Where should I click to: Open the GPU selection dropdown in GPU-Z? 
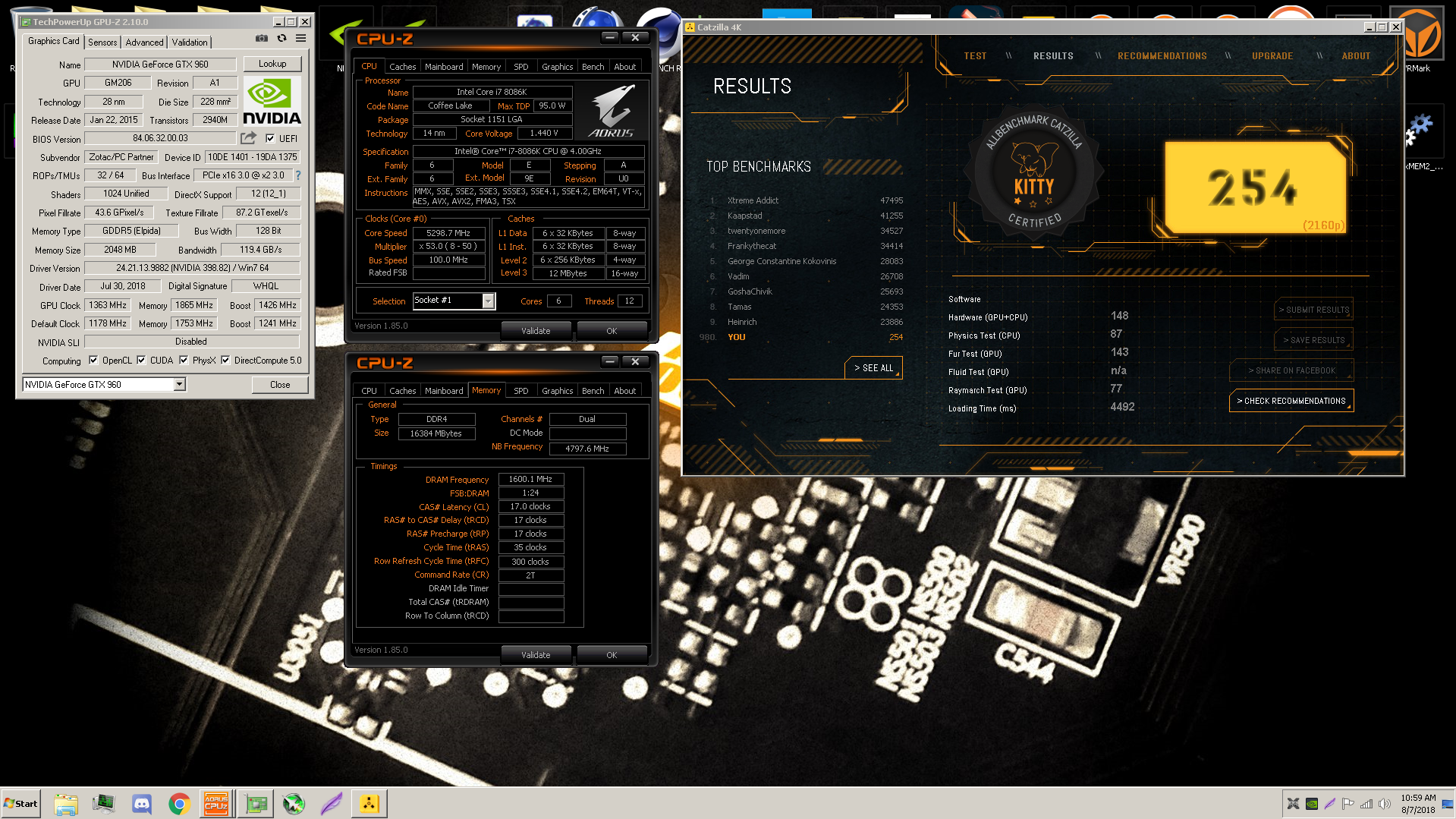[179, 385]
